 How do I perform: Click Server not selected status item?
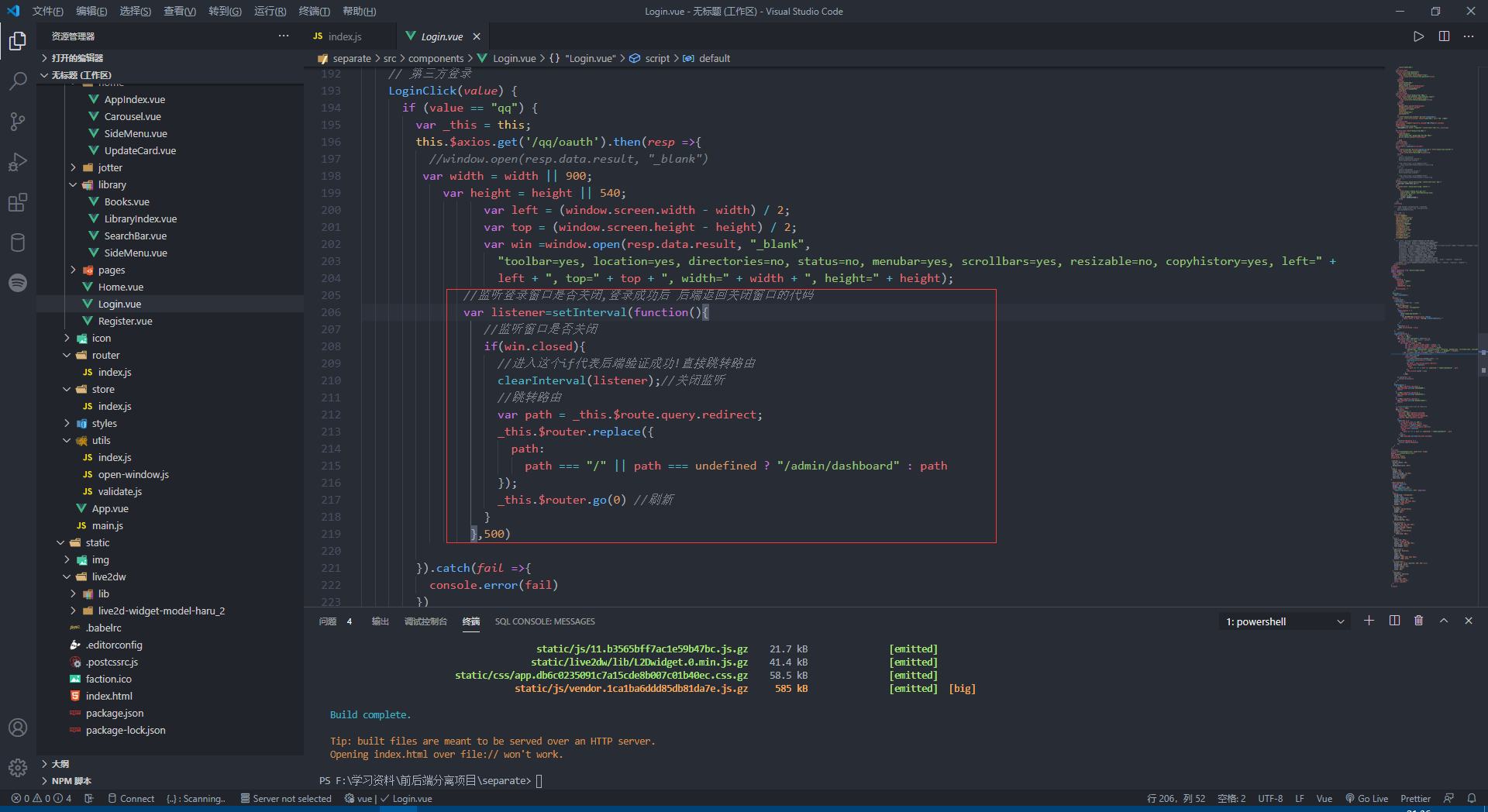(286, 798)
